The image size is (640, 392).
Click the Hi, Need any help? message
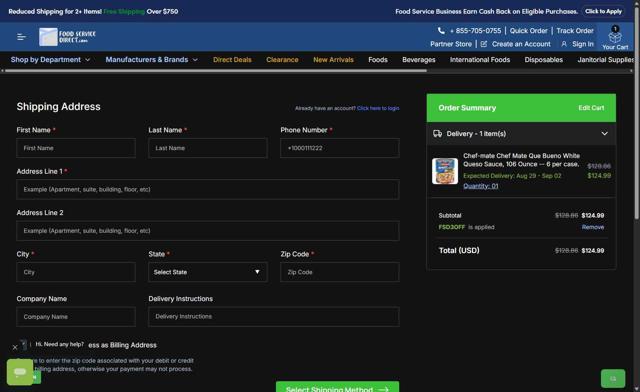point(60,344)
